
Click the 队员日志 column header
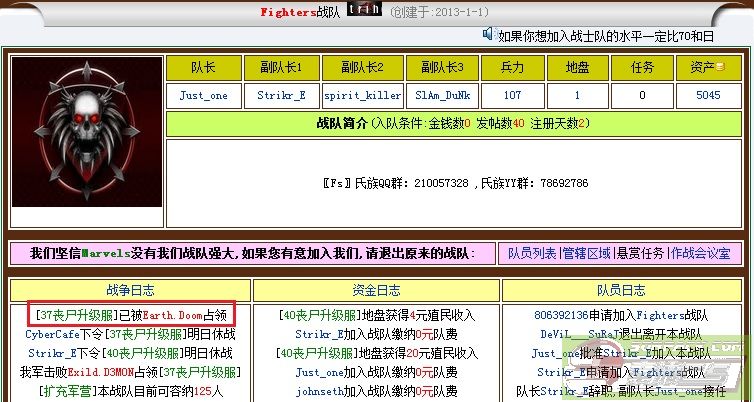click(x=620, y=291)
